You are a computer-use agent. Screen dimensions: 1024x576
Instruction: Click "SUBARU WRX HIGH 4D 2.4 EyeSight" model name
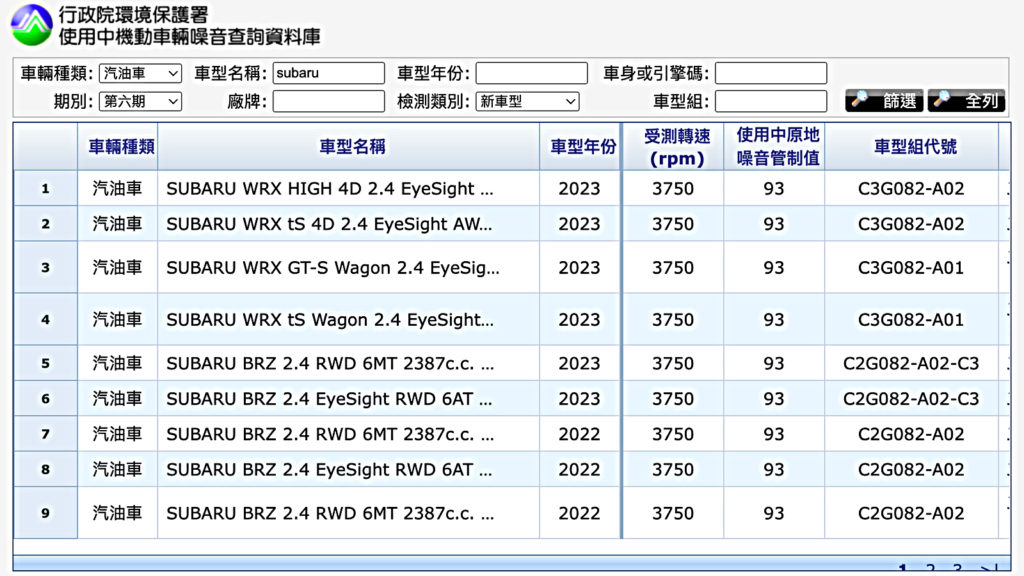330,189
